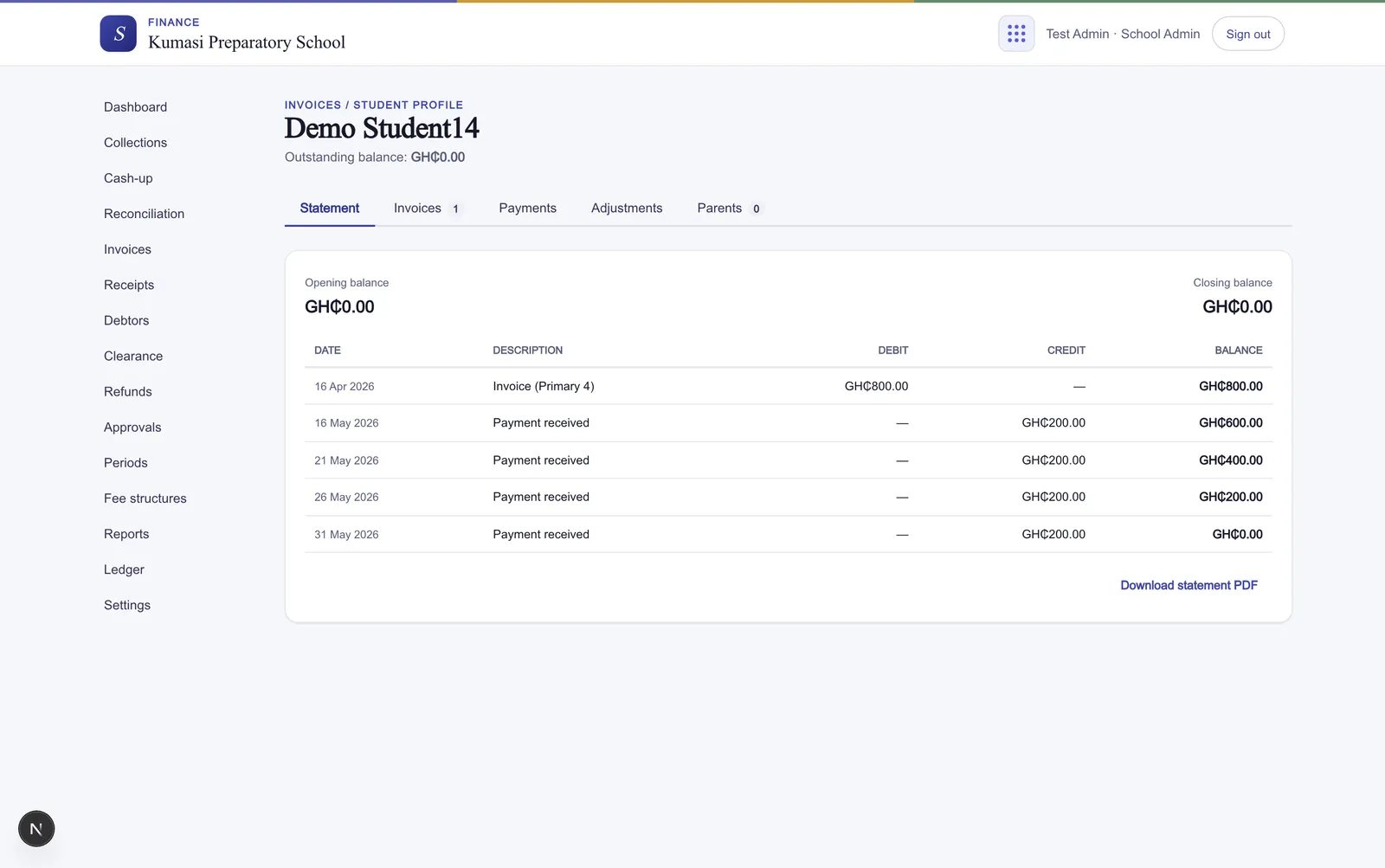The width and height of the screenshot is (1385, 868).
Task: Click the Outstanding balance line
Action: tap(375, 157)
